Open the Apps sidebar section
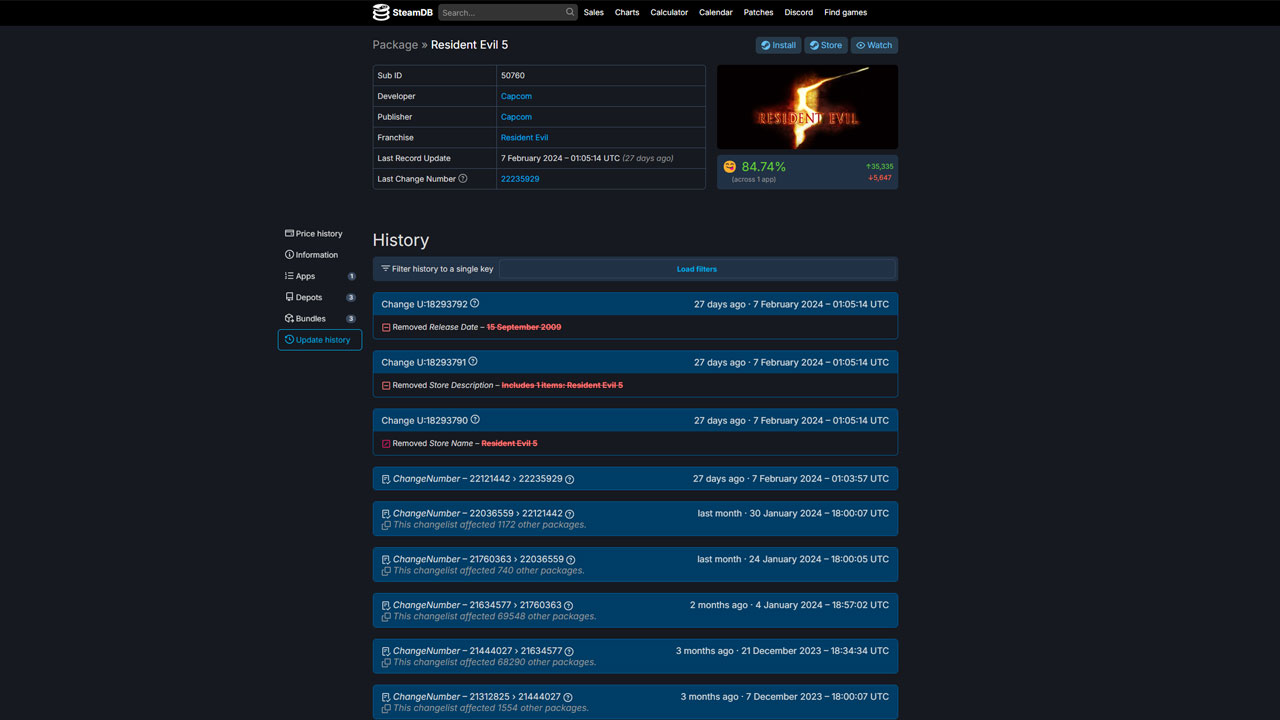This screenshot has height=720, width=1280. (x=319, y=276)
